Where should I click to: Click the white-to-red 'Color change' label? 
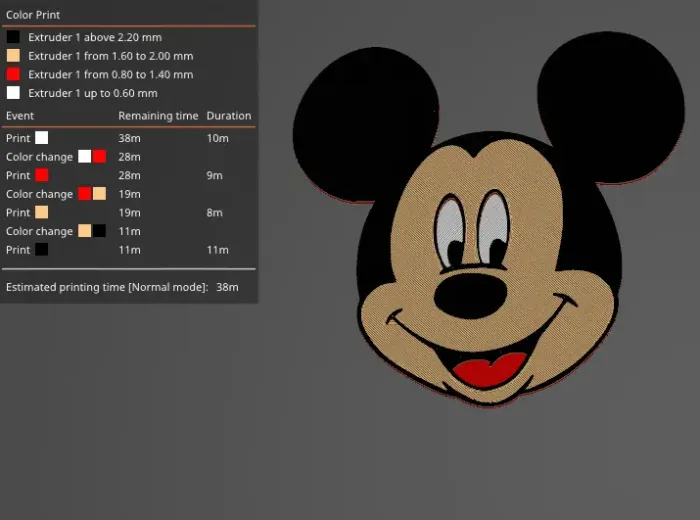pyautogui.click(x=39, y=157)
